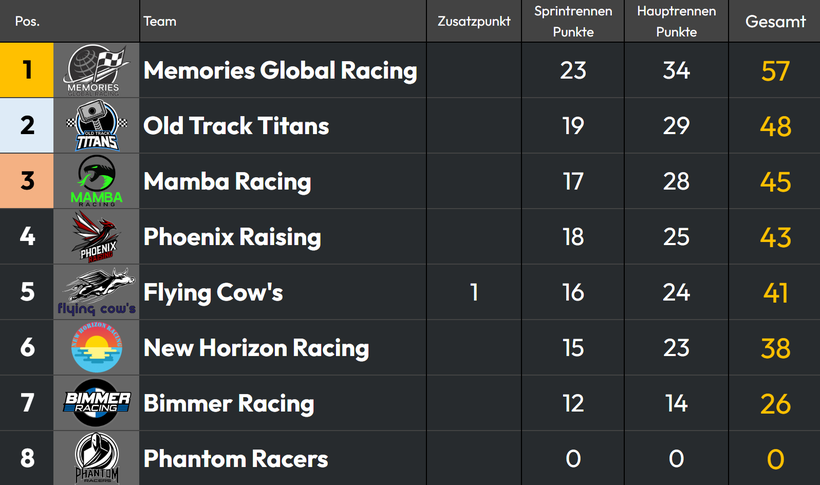Image resolution: width=820 pixels, height=485 pixels.
Task: Open the Flying Cow's team logo
Action: [x=96, y=292]
